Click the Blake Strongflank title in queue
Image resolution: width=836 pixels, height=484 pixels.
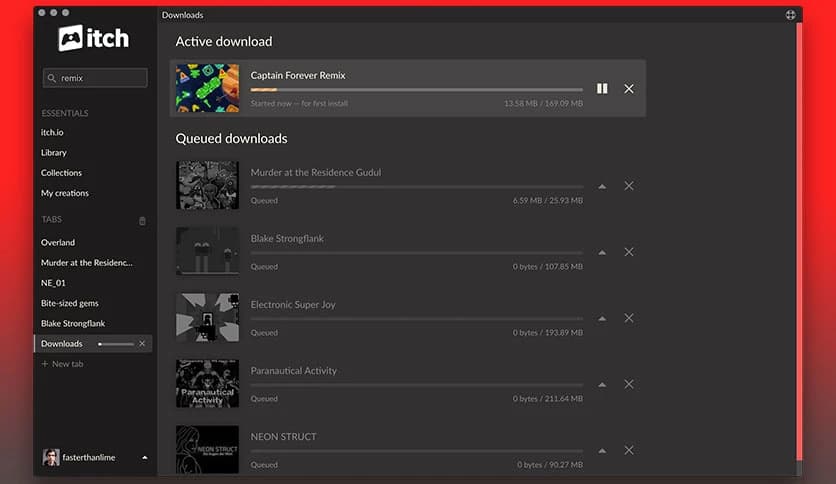pos(287,238)
